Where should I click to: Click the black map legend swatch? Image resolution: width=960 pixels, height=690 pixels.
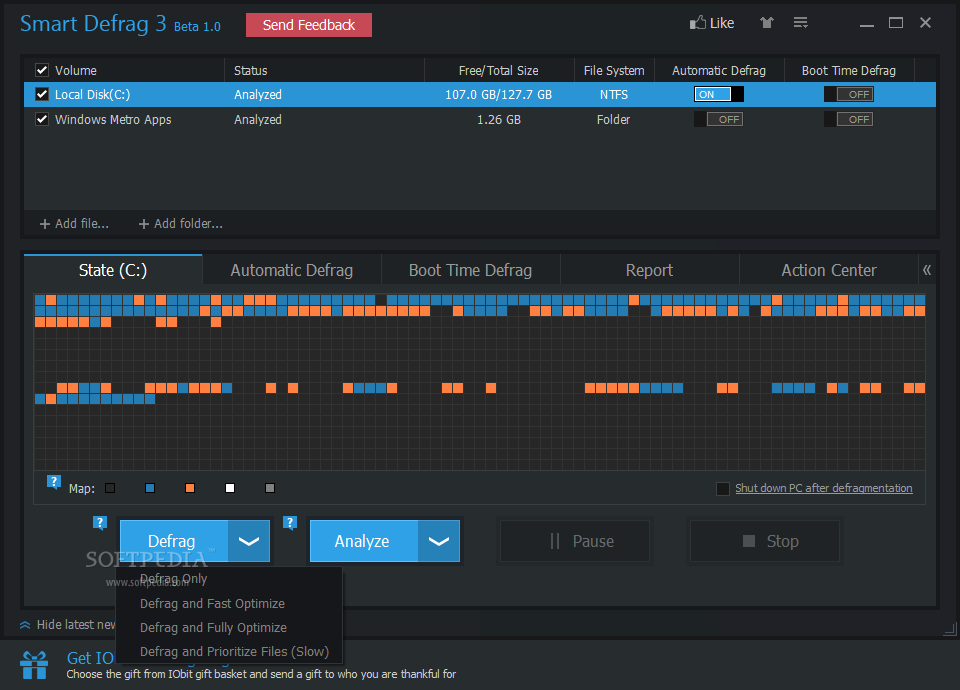click(x=110, y=488)
